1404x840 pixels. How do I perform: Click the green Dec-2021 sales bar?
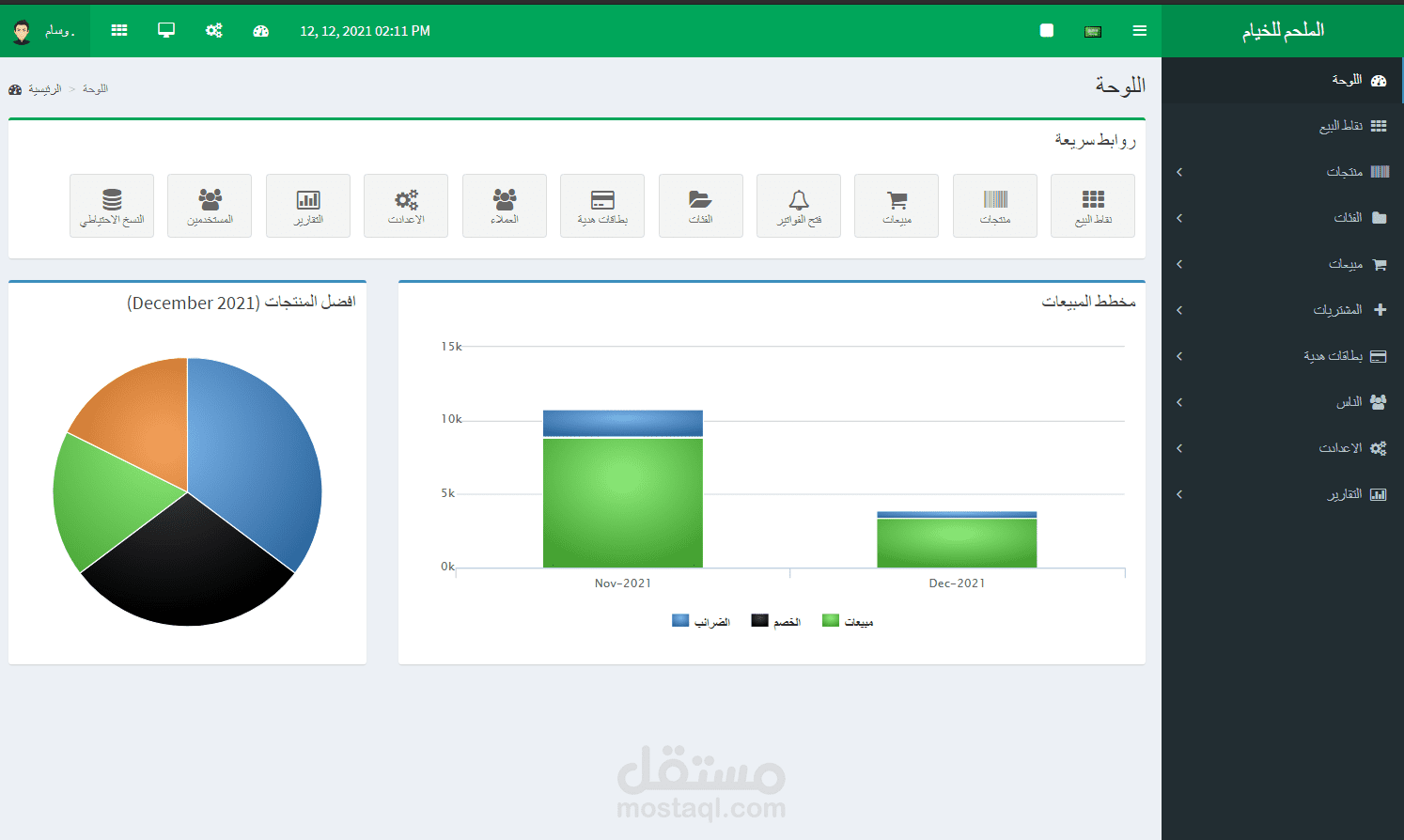click(957, 543)
